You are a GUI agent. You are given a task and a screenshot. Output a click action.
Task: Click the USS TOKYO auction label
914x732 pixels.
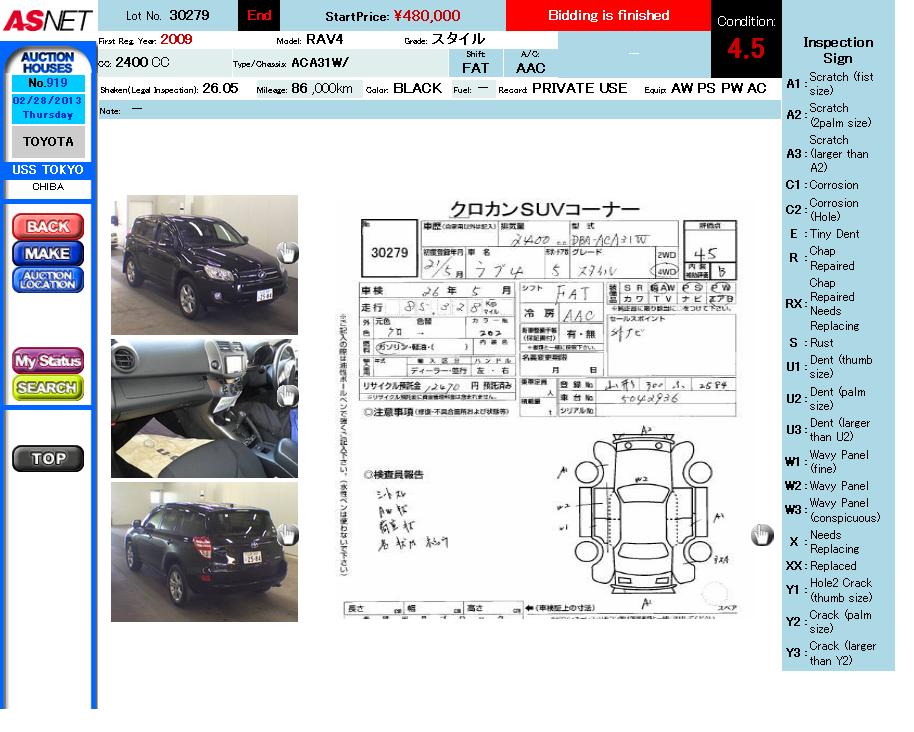pyautogui.click(x=48, y=170)
